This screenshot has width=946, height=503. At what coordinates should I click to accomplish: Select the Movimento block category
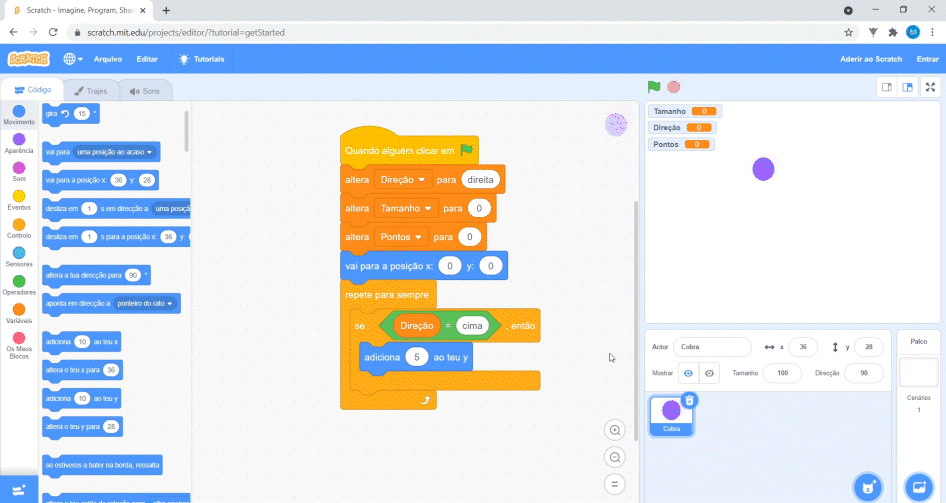tap(19, 115)
